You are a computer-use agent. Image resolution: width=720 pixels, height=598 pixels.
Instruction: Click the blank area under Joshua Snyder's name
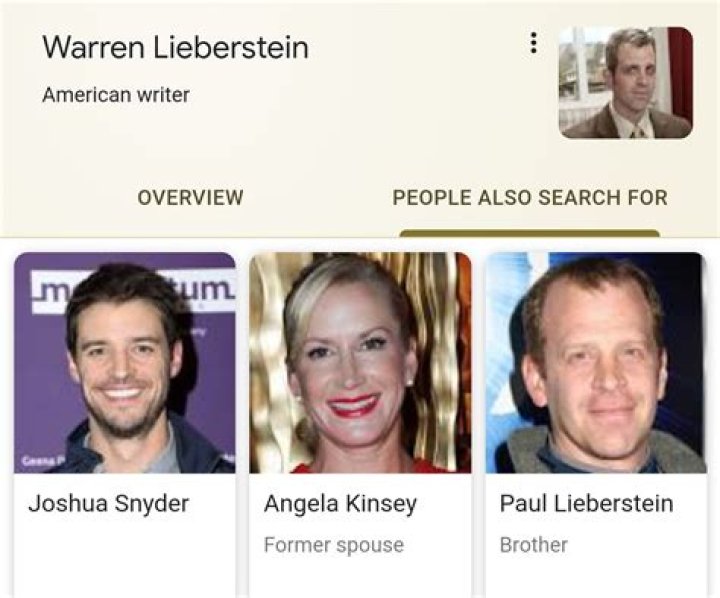125,558
